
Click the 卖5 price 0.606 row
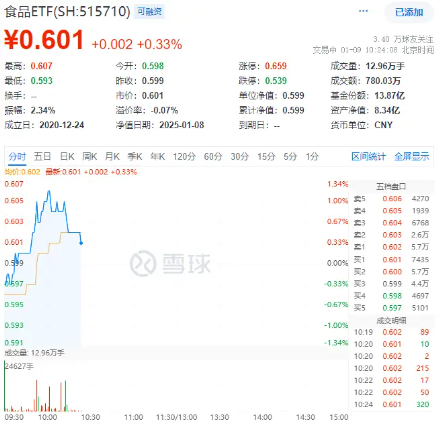coord(391,199)
